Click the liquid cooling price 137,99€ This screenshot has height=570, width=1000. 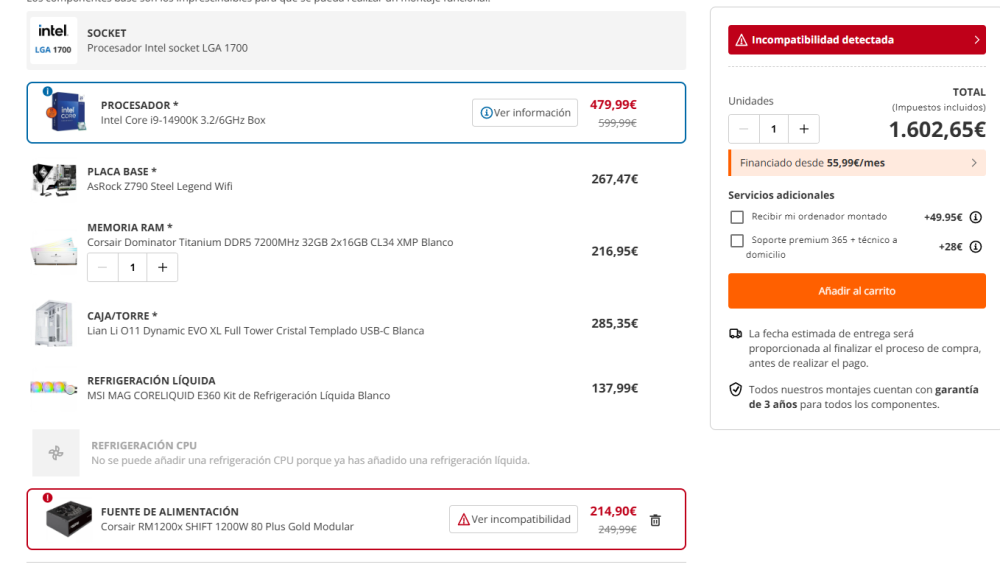pos(614,388)
